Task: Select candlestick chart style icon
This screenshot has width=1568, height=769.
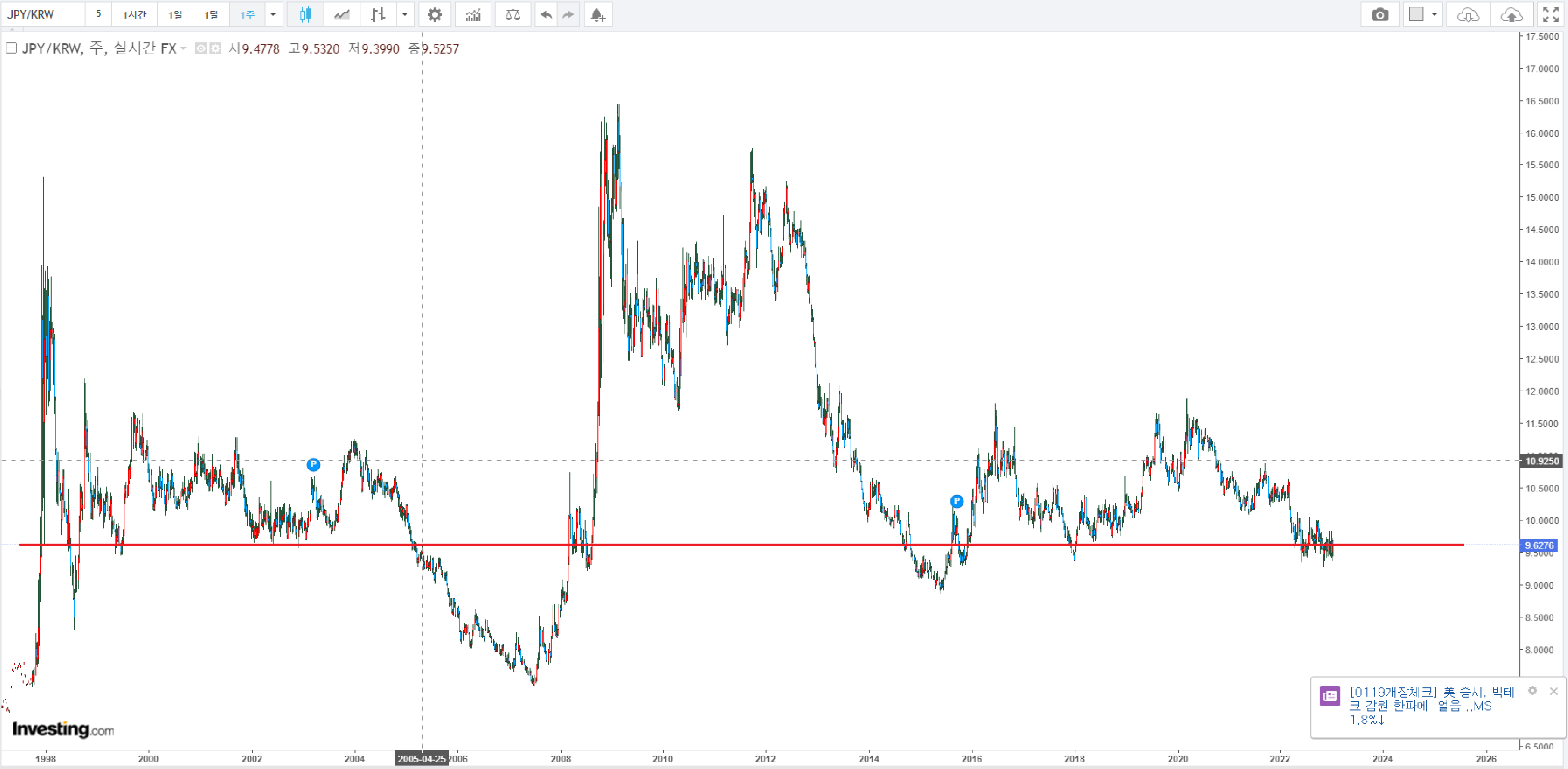Action: pyautogui.click(x=305, y=15)
